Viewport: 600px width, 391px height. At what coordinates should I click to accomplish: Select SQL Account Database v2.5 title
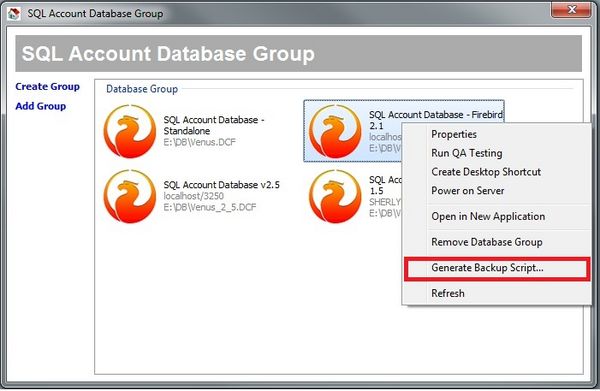pos(222,185)
